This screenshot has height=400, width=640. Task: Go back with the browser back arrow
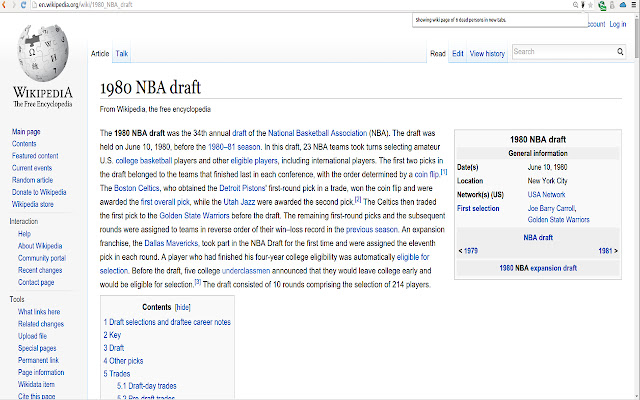pos(3,5)
